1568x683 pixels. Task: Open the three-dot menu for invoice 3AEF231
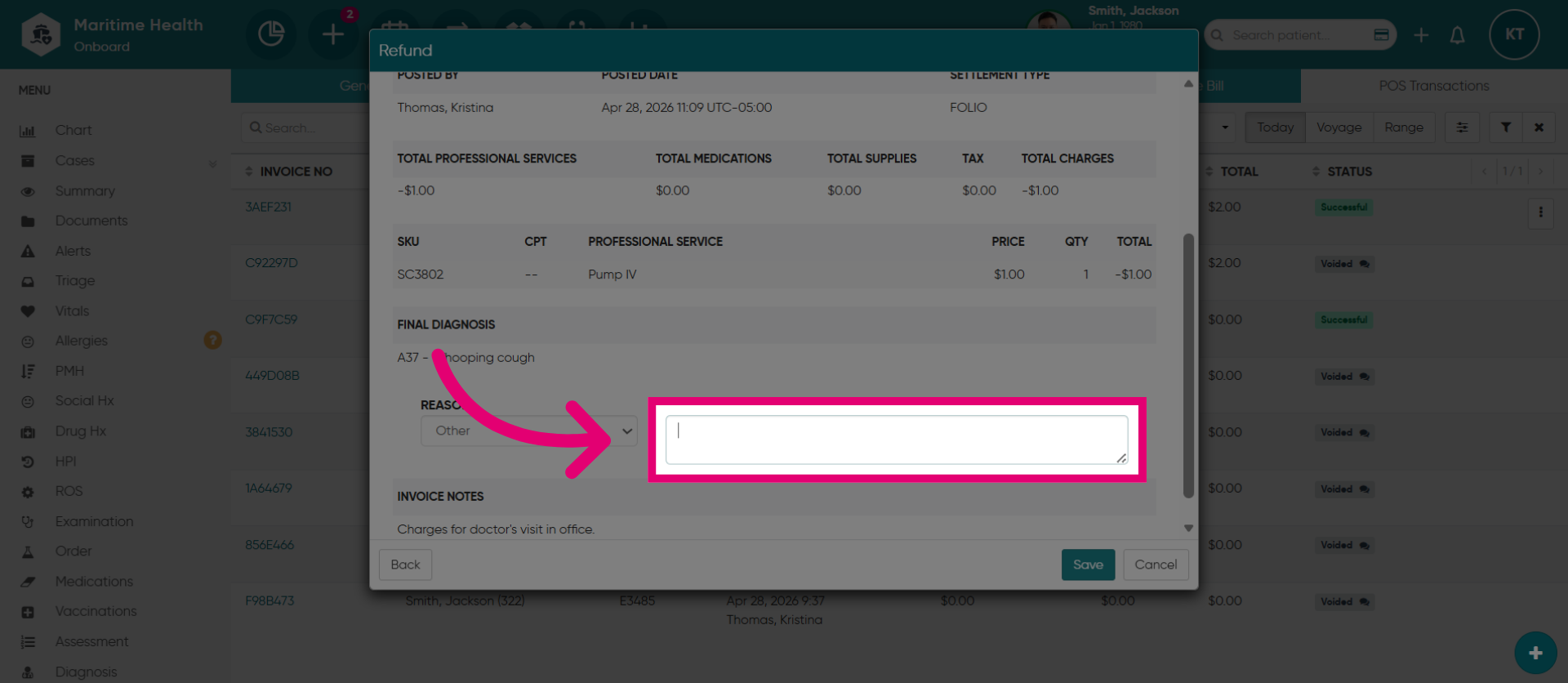pyautogui.click(x=1540, y=212)
